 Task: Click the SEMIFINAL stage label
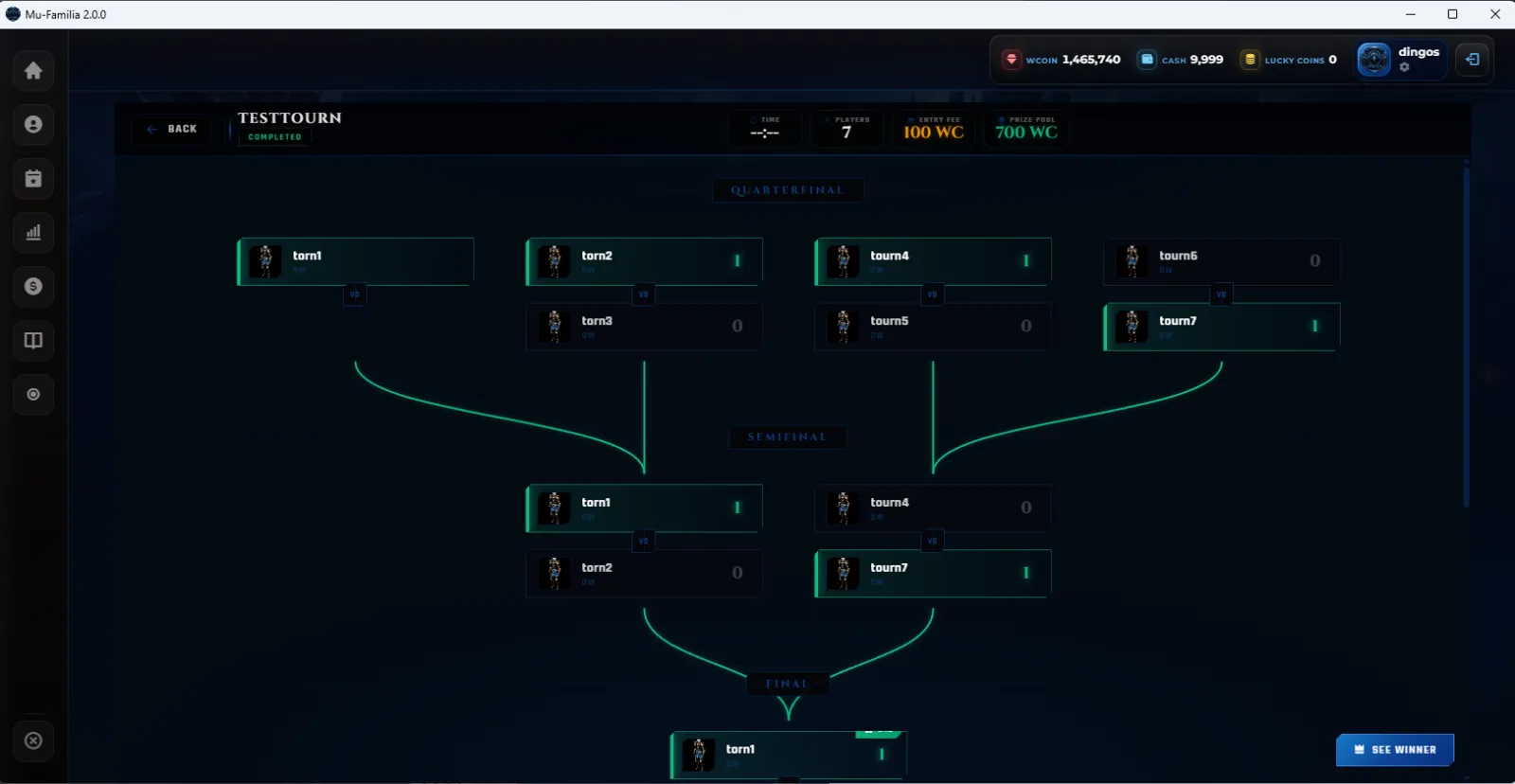(x=787, y=437)
